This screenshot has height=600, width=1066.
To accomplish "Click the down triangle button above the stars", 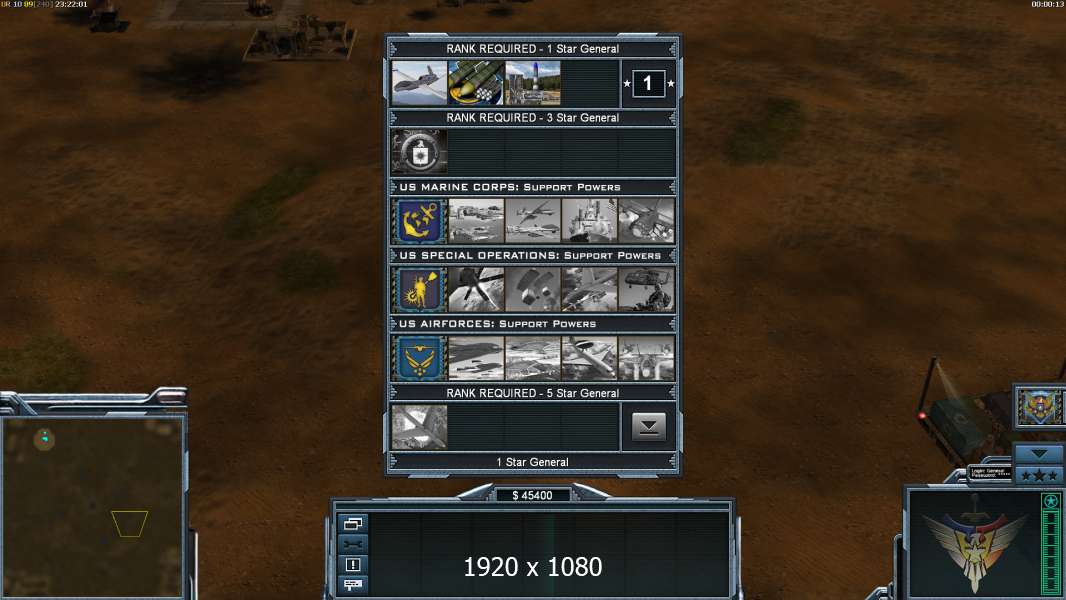I will [1039, 453].
